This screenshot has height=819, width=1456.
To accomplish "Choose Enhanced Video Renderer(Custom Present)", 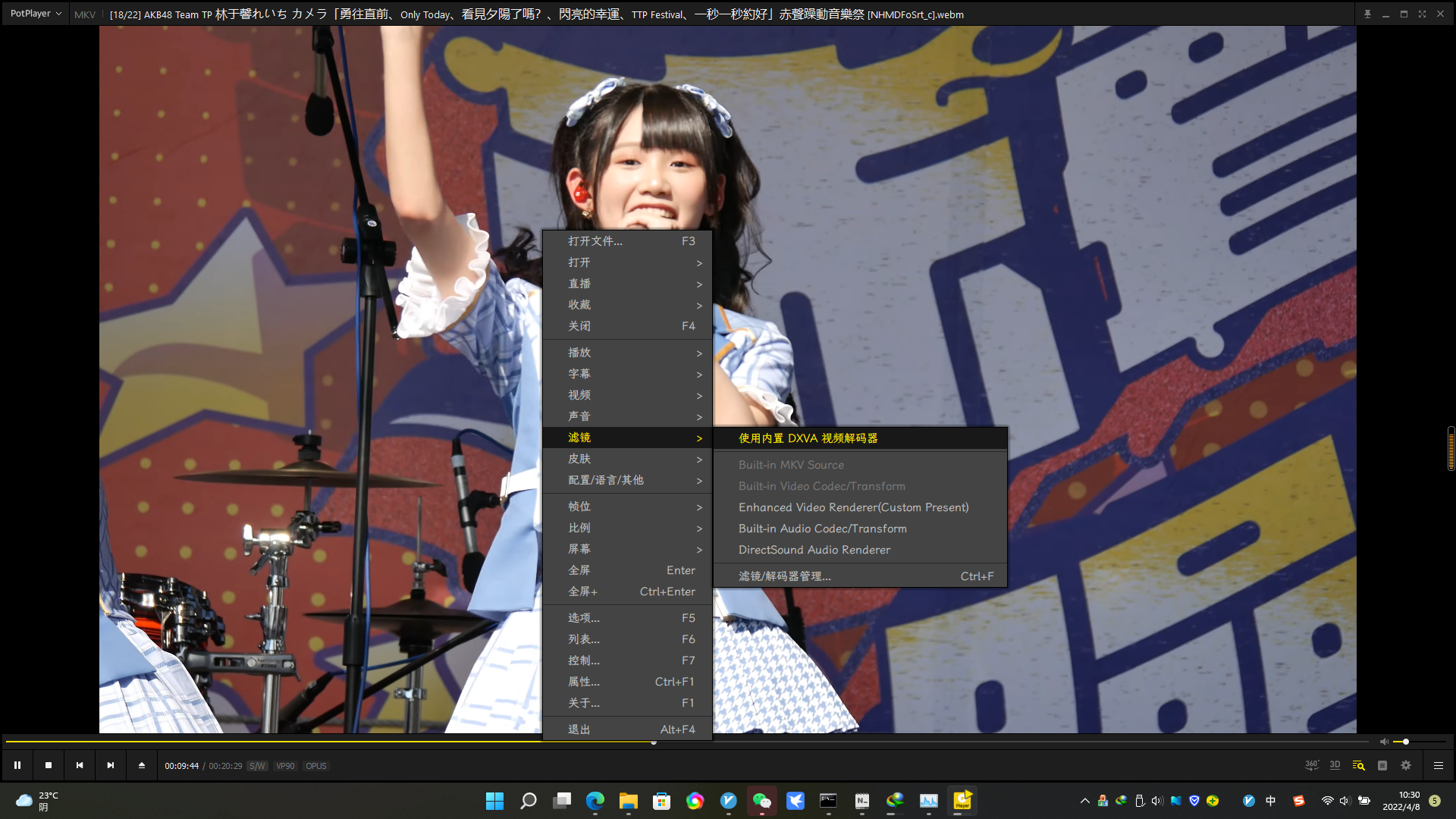I will pos(853,507).
